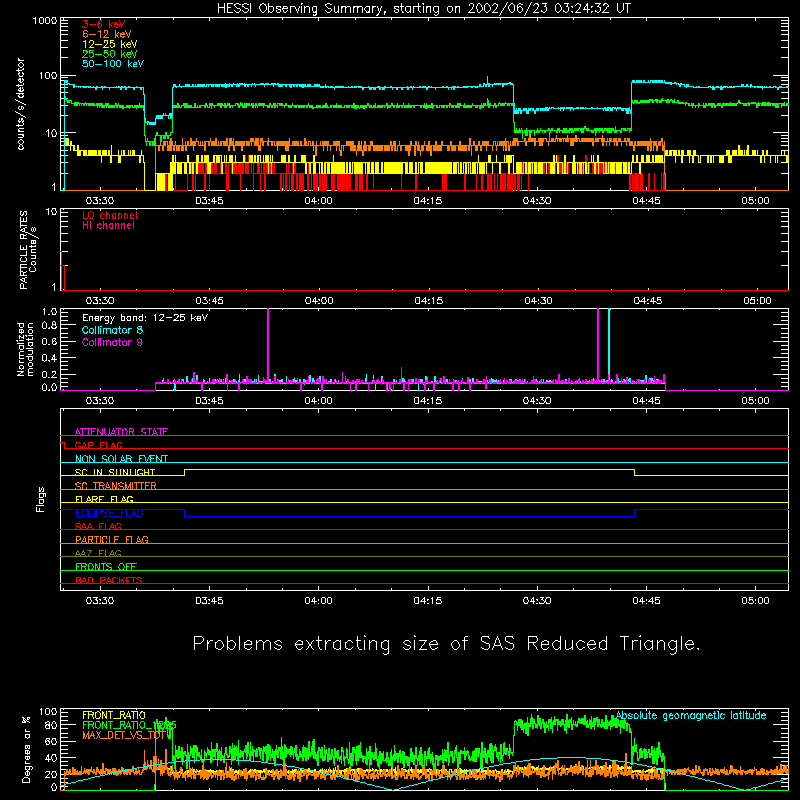
Task: Click the '1000' tick label on the counts axis
Action: 45,21
